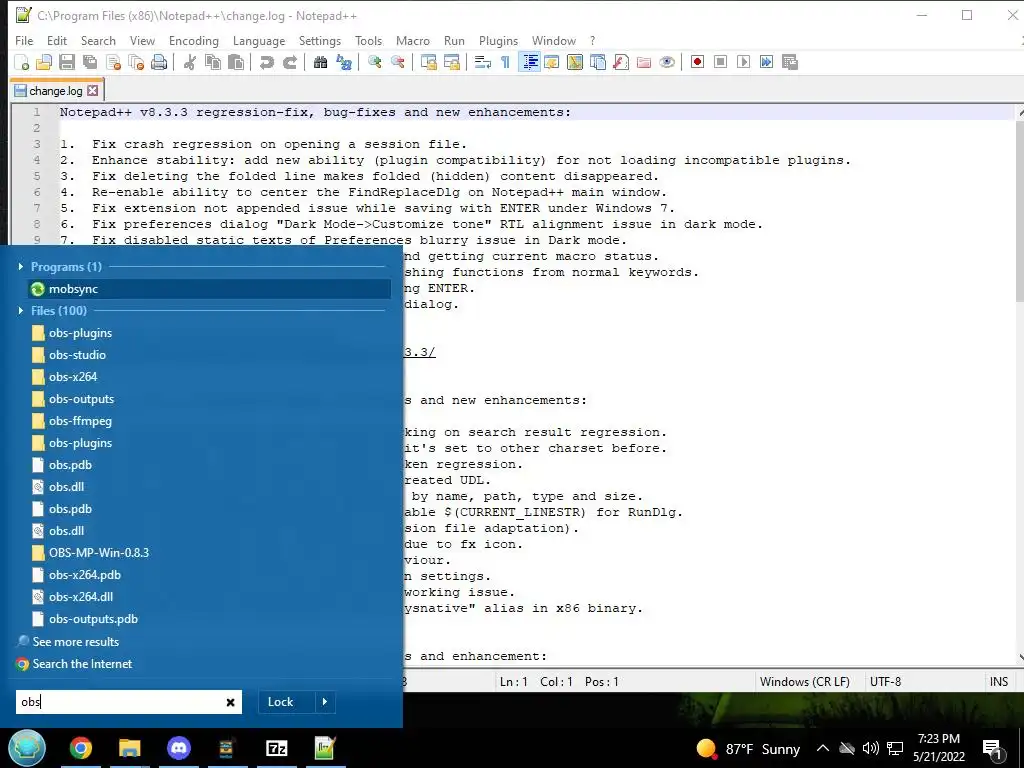Click the Zoom In toolbar icon
This screenshot has height=768, width=1024.
[375, 63]
